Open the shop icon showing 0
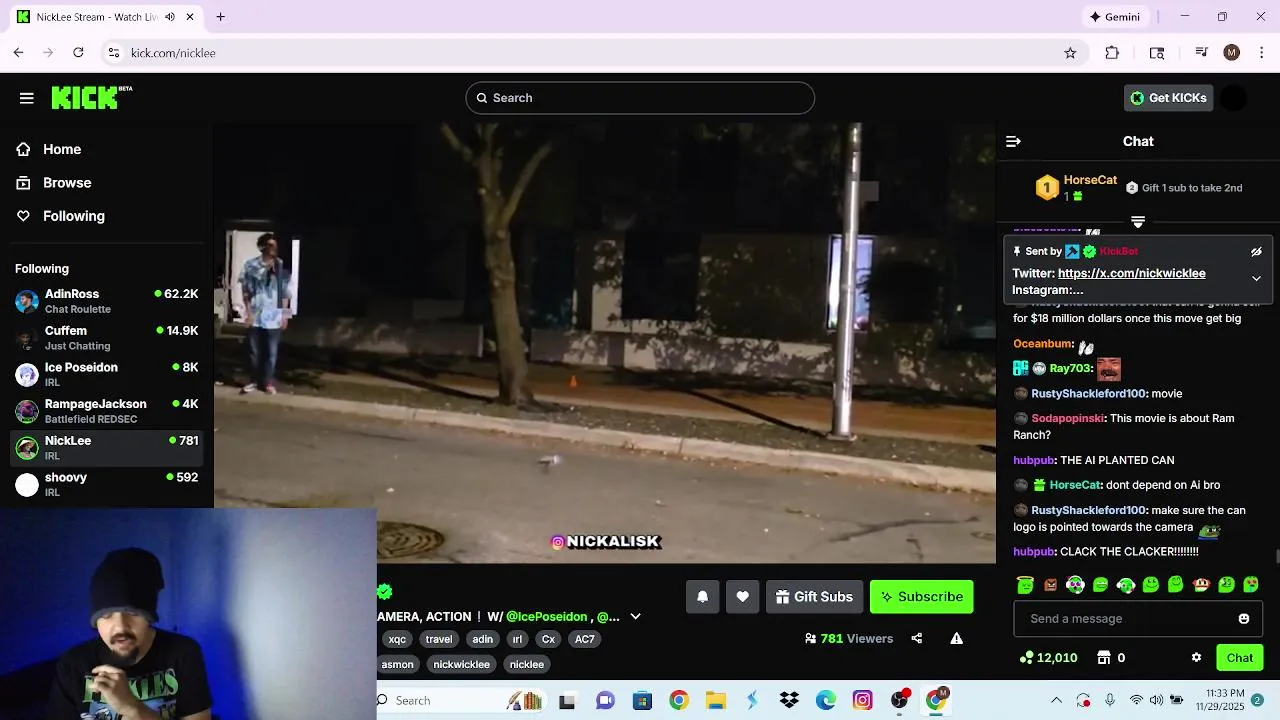 coord(1104,658)
